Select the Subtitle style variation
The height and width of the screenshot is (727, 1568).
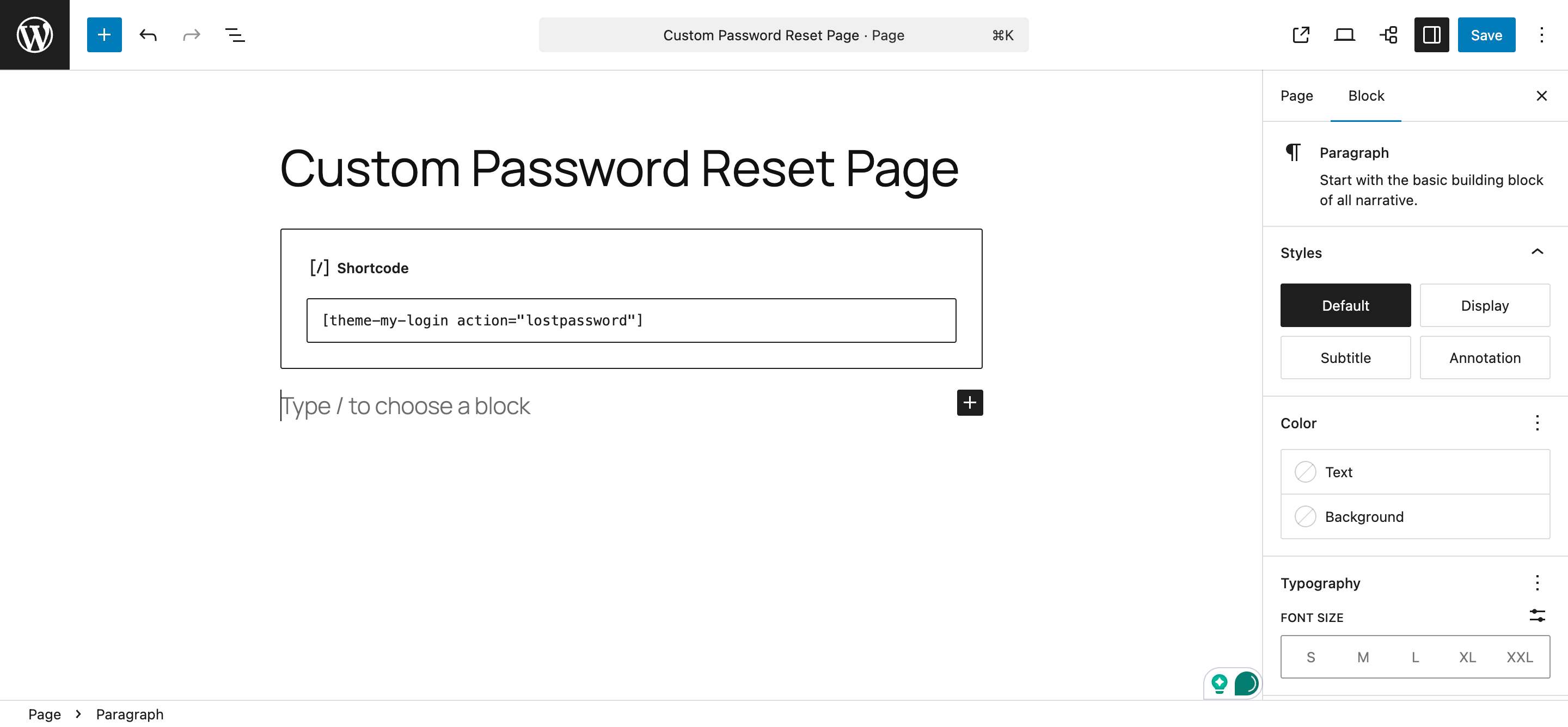click(x=1345, y=357)
